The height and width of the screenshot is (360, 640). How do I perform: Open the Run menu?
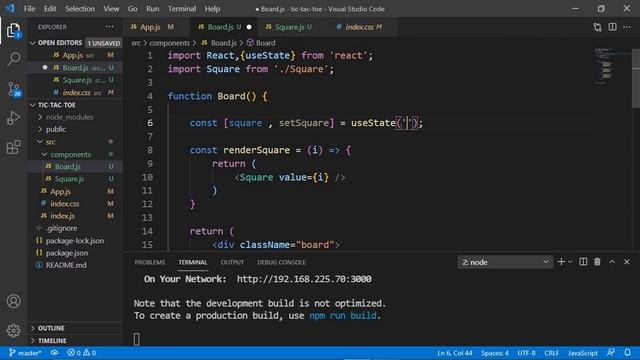(153, 9)
